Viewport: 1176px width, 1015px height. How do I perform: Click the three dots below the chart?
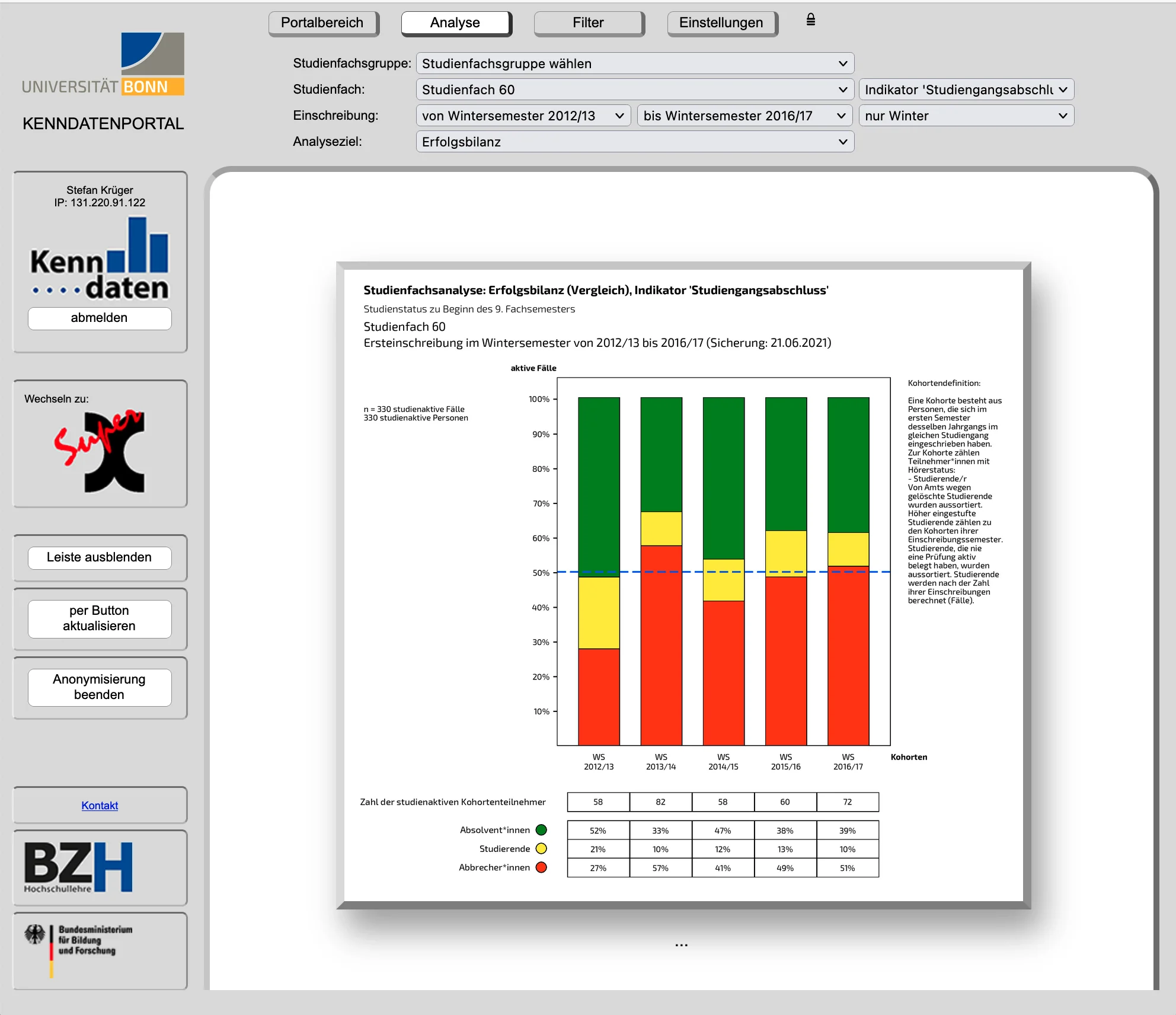[x=681, y=945]
